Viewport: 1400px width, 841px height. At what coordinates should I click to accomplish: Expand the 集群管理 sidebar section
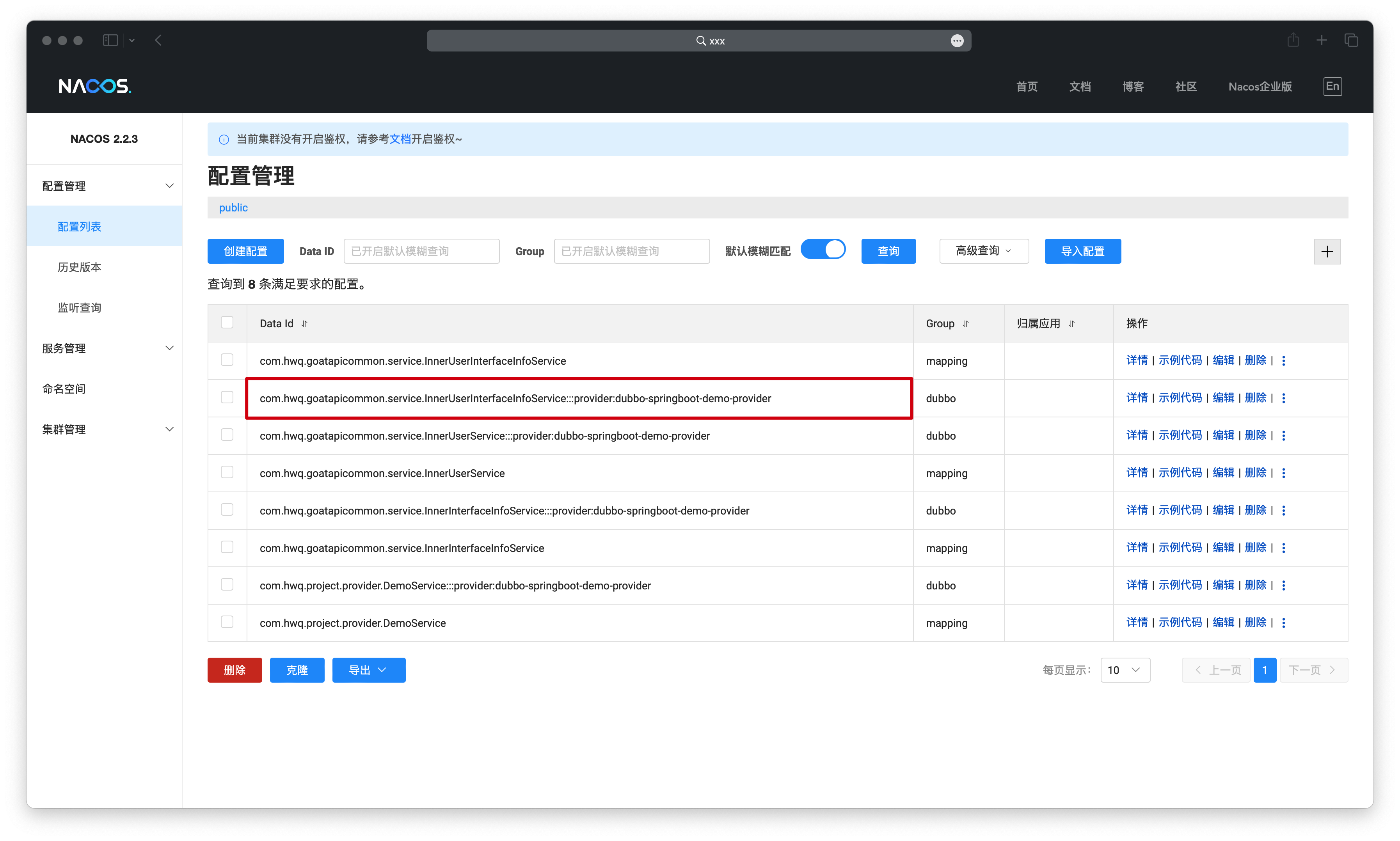(104, 429)
